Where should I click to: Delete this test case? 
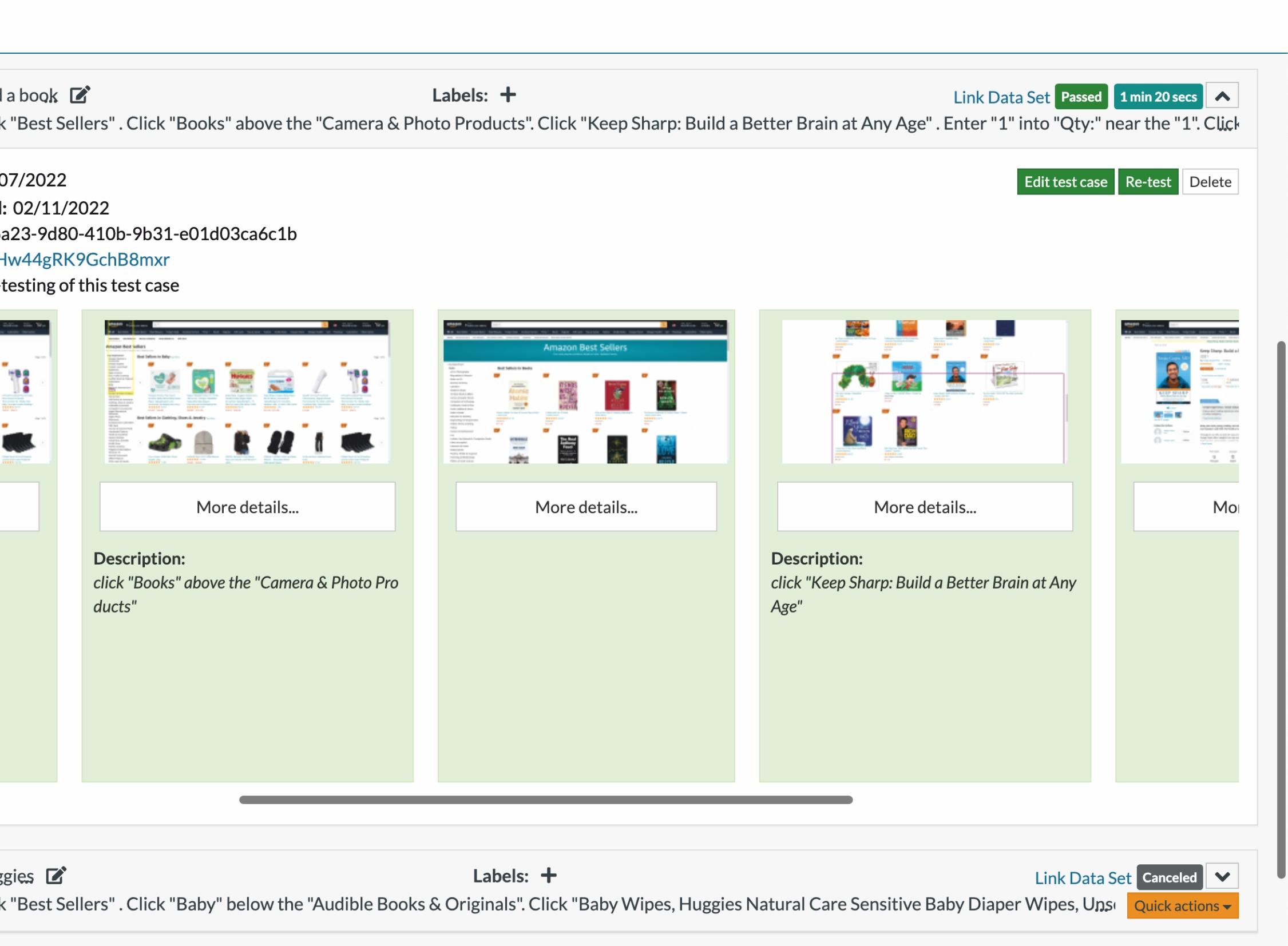pos(1210,182)
